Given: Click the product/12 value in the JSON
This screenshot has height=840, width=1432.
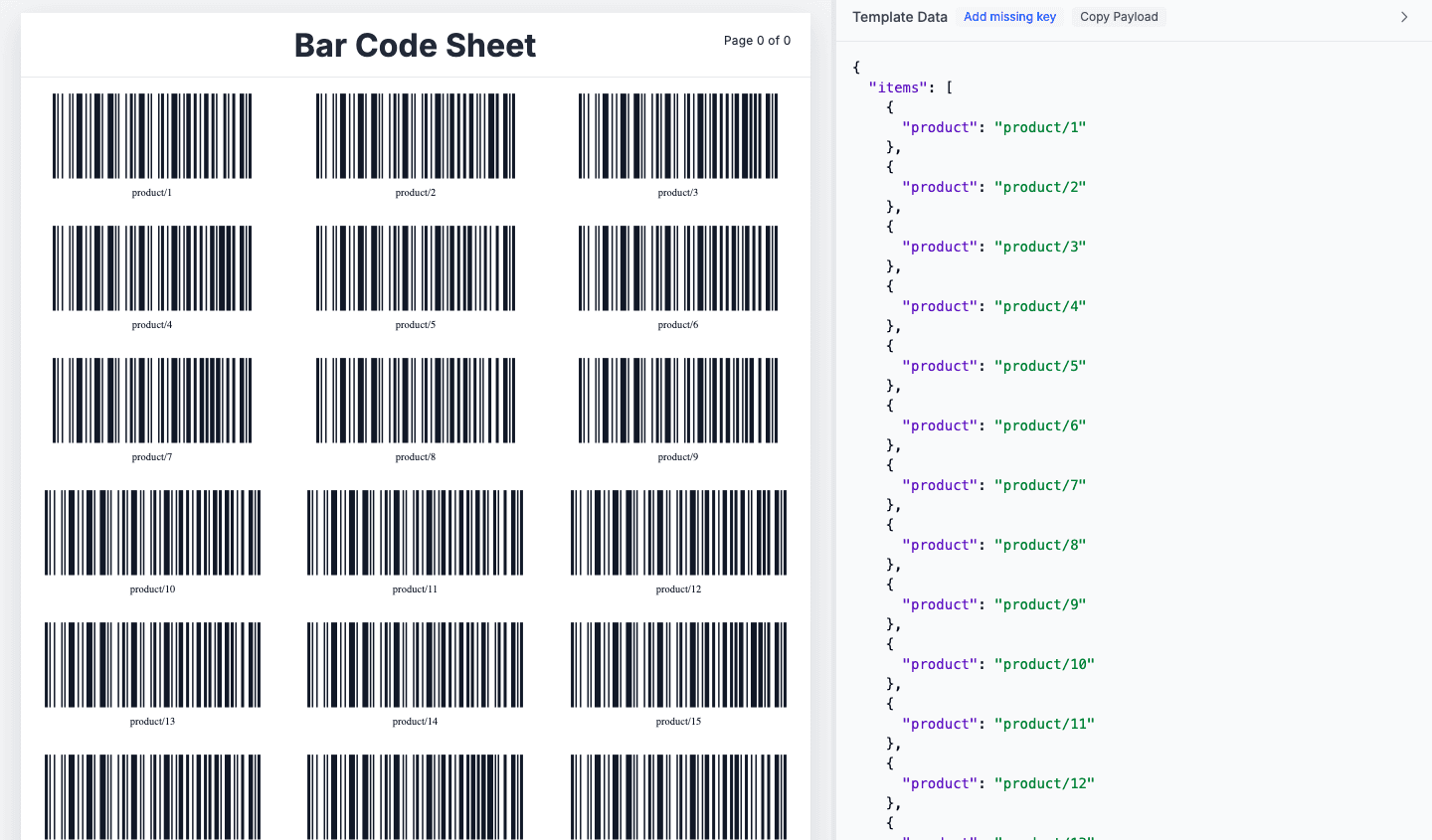Looking at the screenshot, I should [x=1044, y=782].
